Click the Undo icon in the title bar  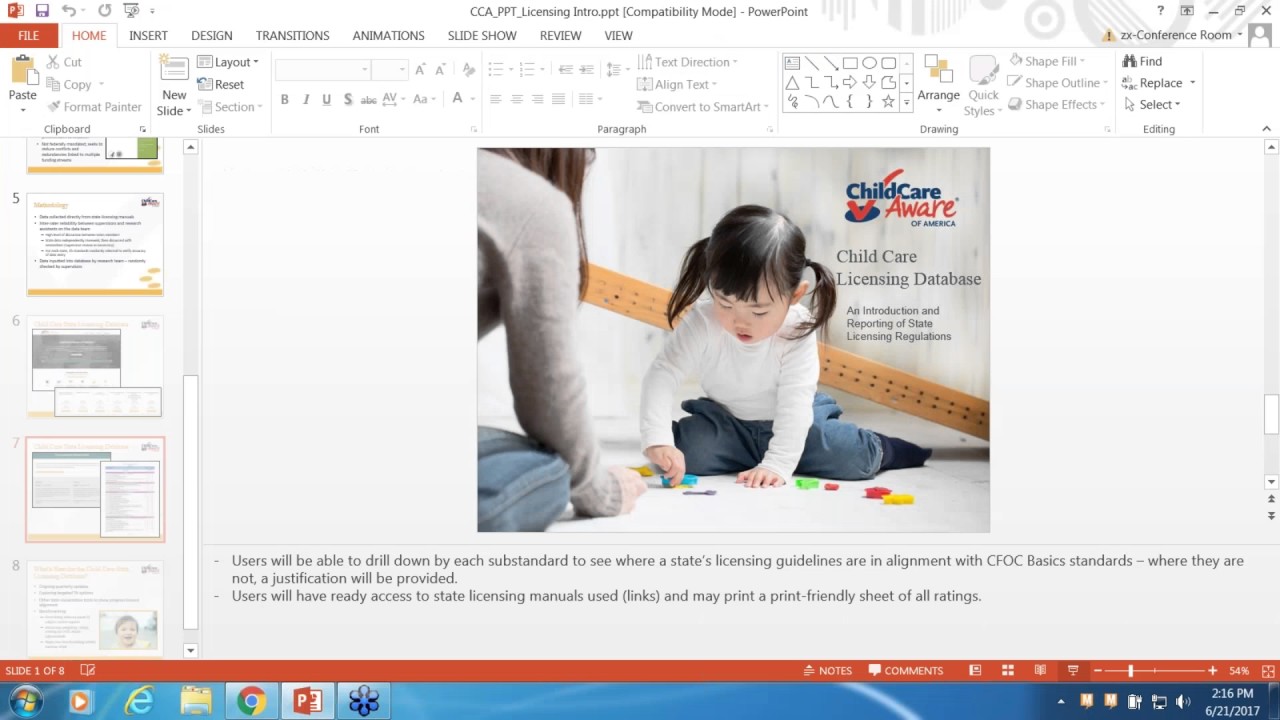pos(68,11)
